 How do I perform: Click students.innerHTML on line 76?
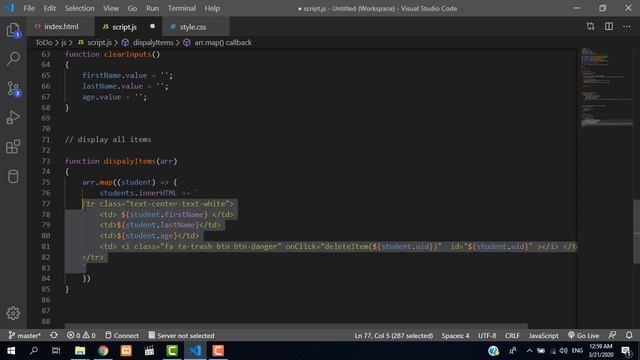[x=138, y=193]
